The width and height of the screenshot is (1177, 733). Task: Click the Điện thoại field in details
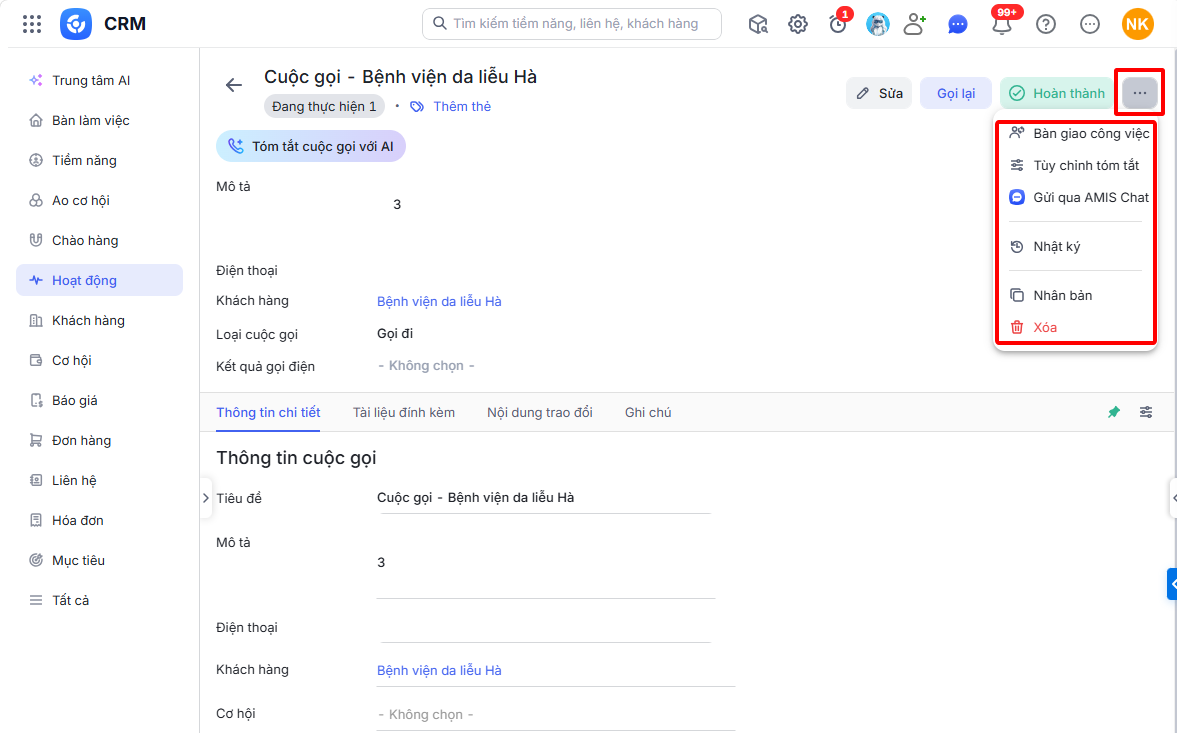pos(545,628)
